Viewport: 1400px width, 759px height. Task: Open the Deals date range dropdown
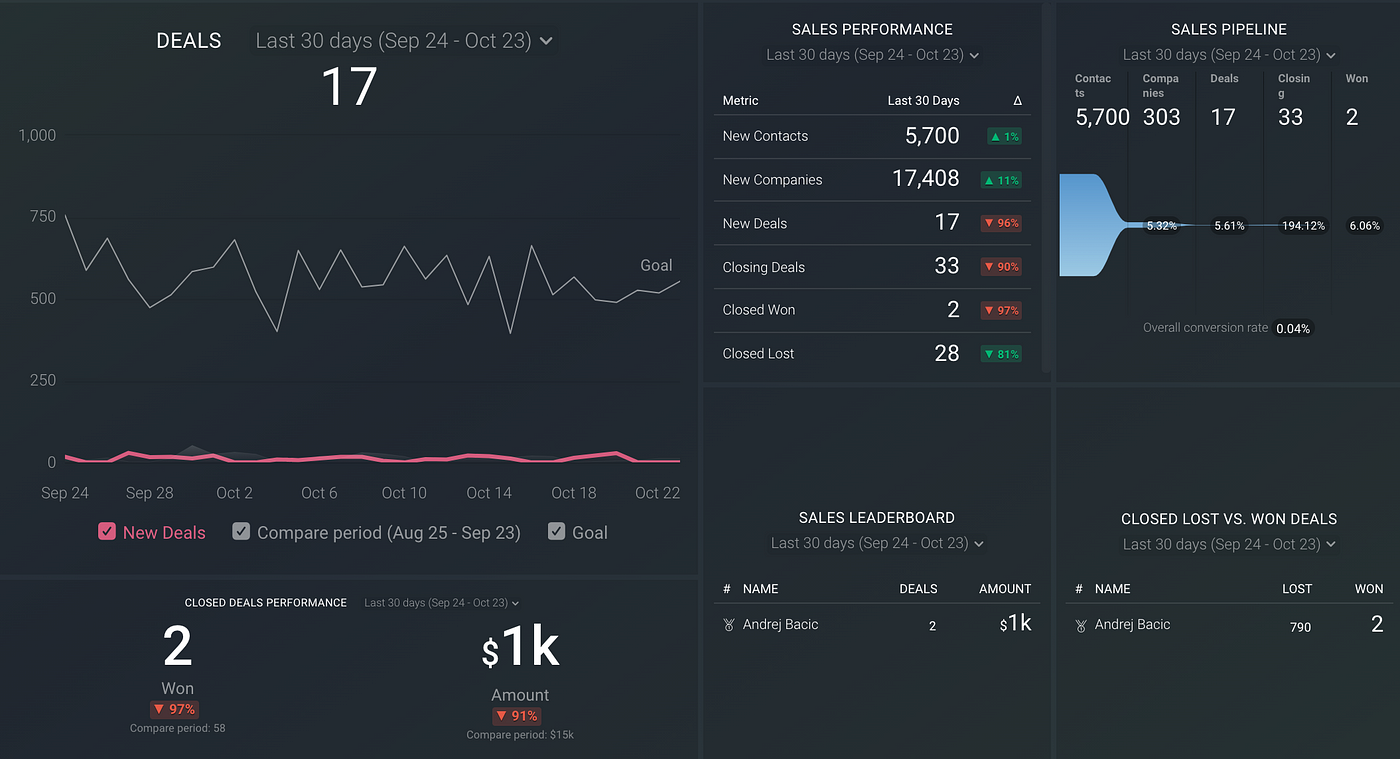(404, 41)
